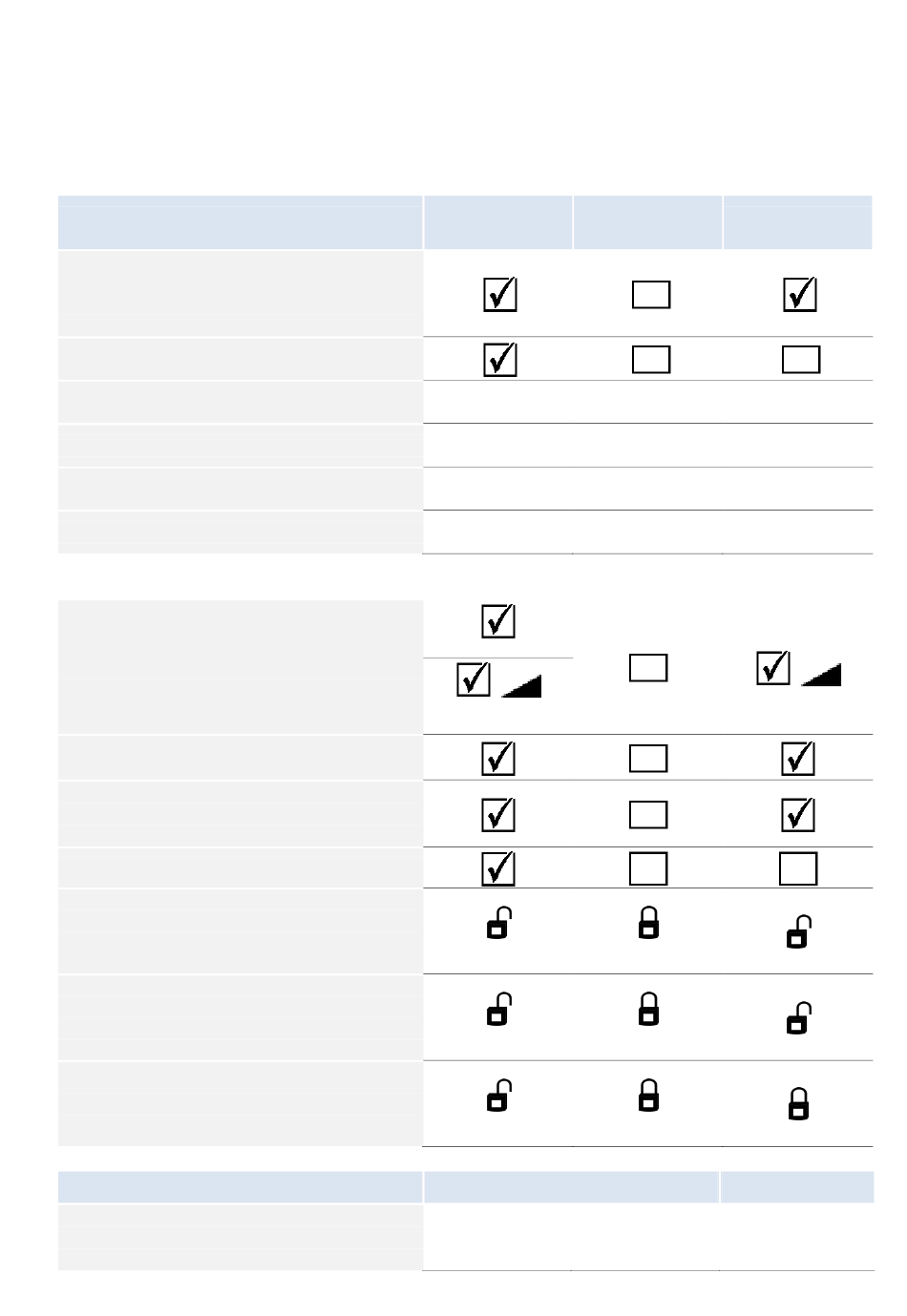Screen dimensions: 907x1316
Task: Tick the empty checkbox in the top table's first row, middle column
Action: (651, 295)
